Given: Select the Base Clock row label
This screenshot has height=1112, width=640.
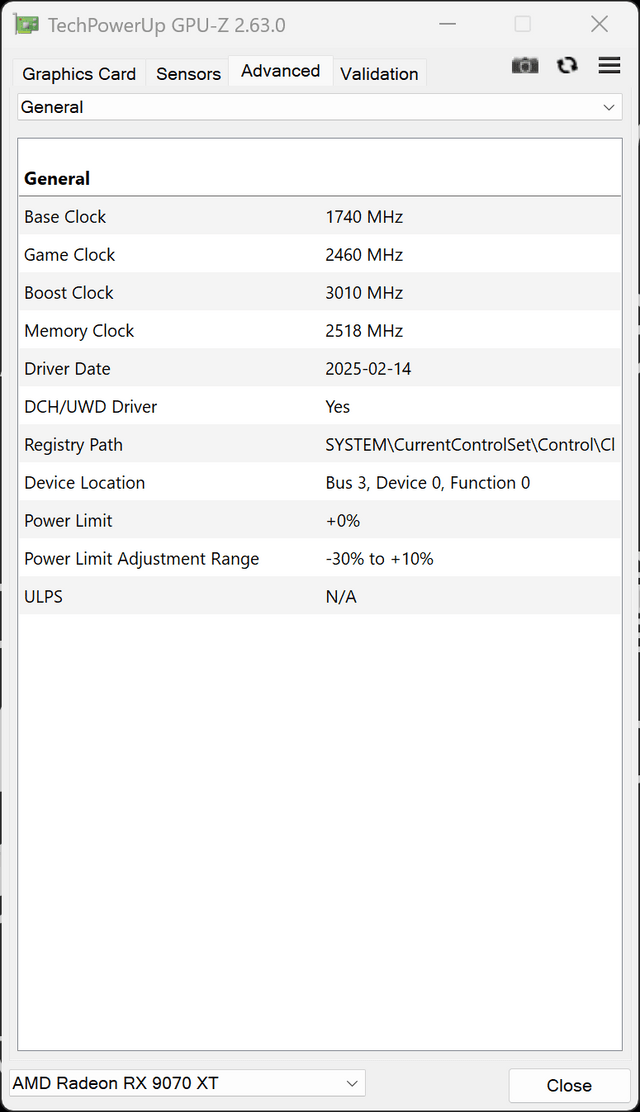Looking at the screenshot, I should pyautogui.click(x=65, y=217).
